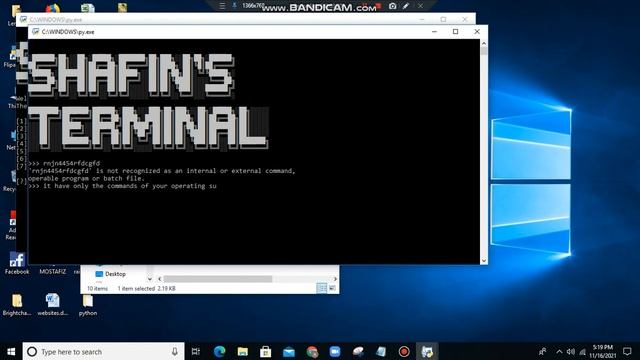
Task: Open File Explorer from the taskbar
Action: coord(243,351)
